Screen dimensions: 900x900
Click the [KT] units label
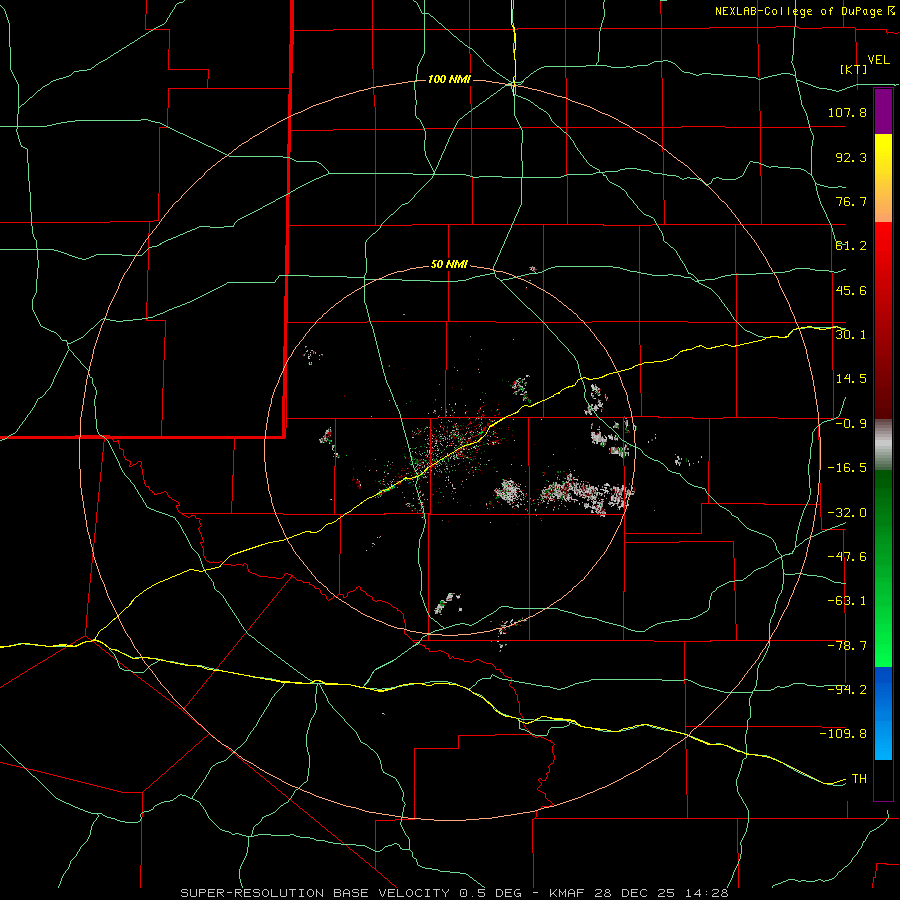point(853,69)
